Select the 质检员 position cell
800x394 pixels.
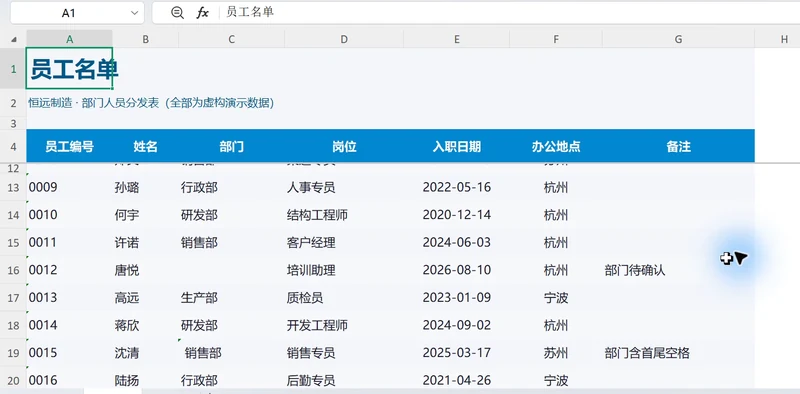[x=344, y=298]
